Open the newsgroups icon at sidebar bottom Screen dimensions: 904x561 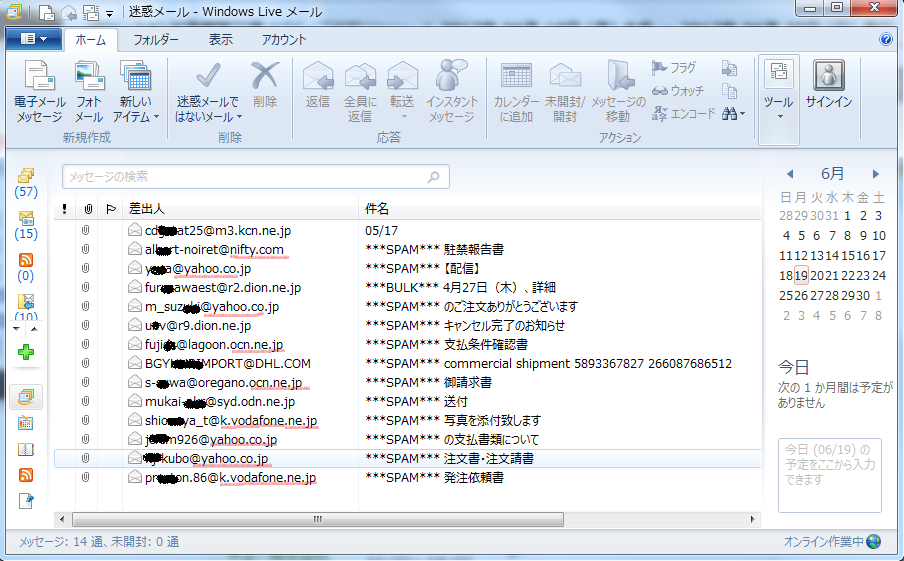26,501
